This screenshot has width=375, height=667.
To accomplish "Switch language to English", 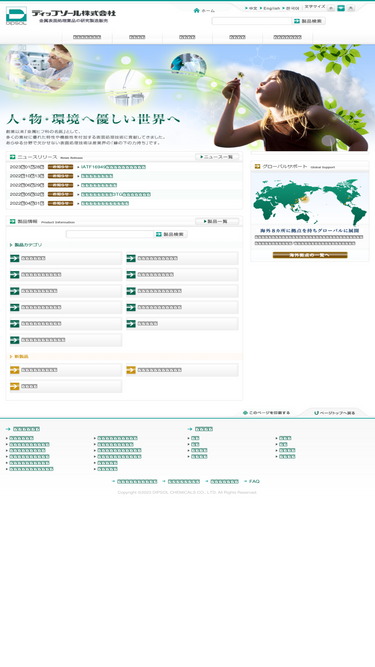I will 272,9.
